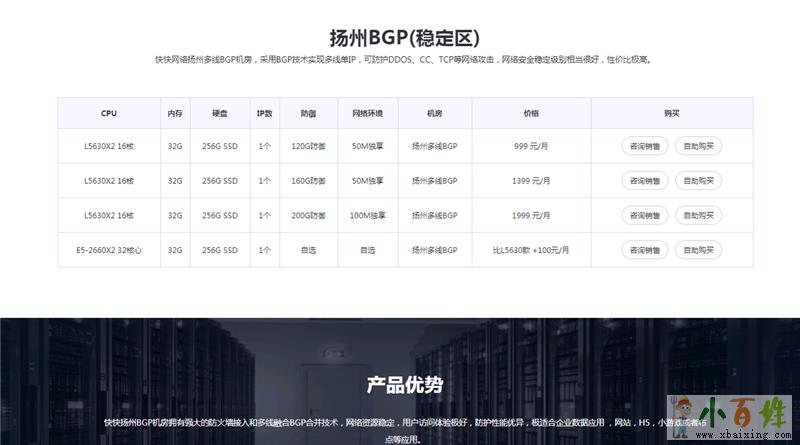Click 自助购买 for the 999 元/月 plan
Image resolution: width=800 pixels, height=445 pixels.
[x=698, y=146]
